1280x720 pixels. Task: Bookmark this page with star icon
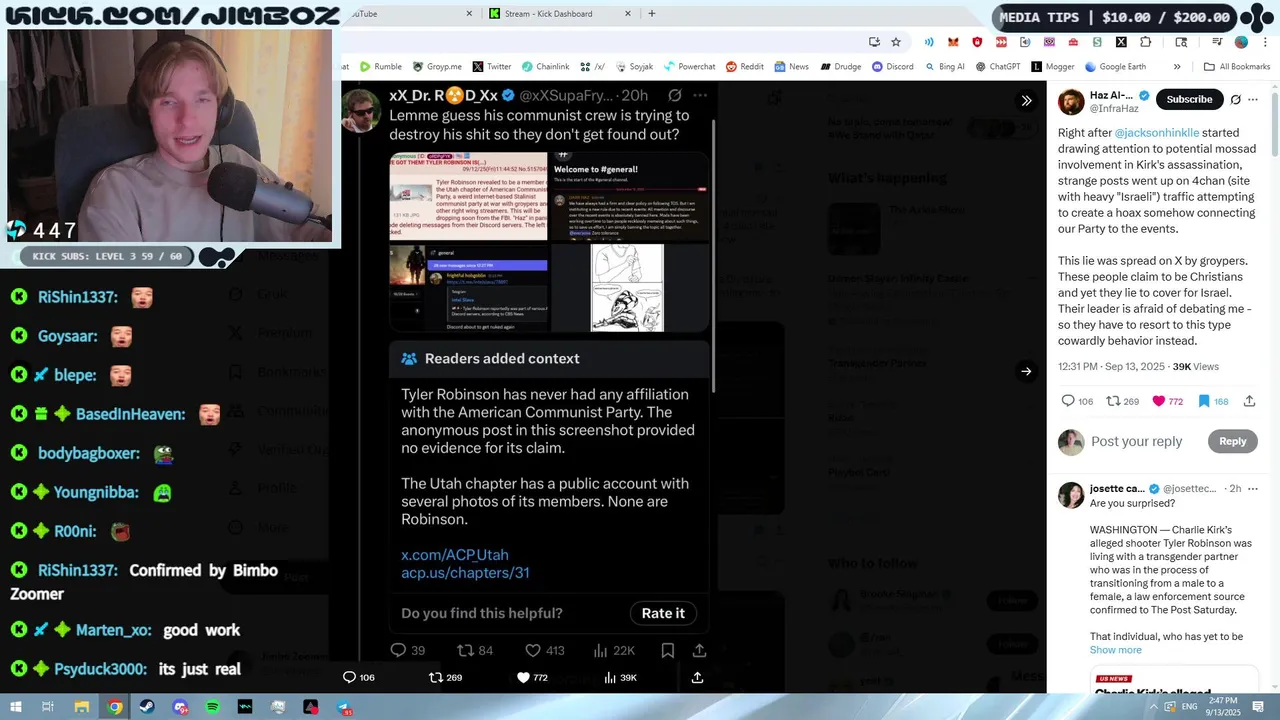pos(896,42)
